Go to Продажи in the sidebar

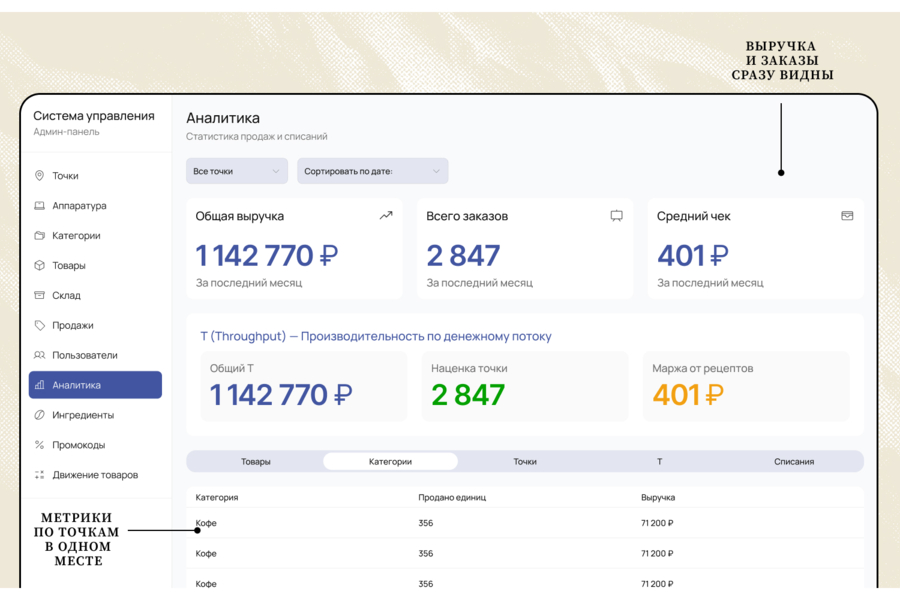[x=95, y=325]
